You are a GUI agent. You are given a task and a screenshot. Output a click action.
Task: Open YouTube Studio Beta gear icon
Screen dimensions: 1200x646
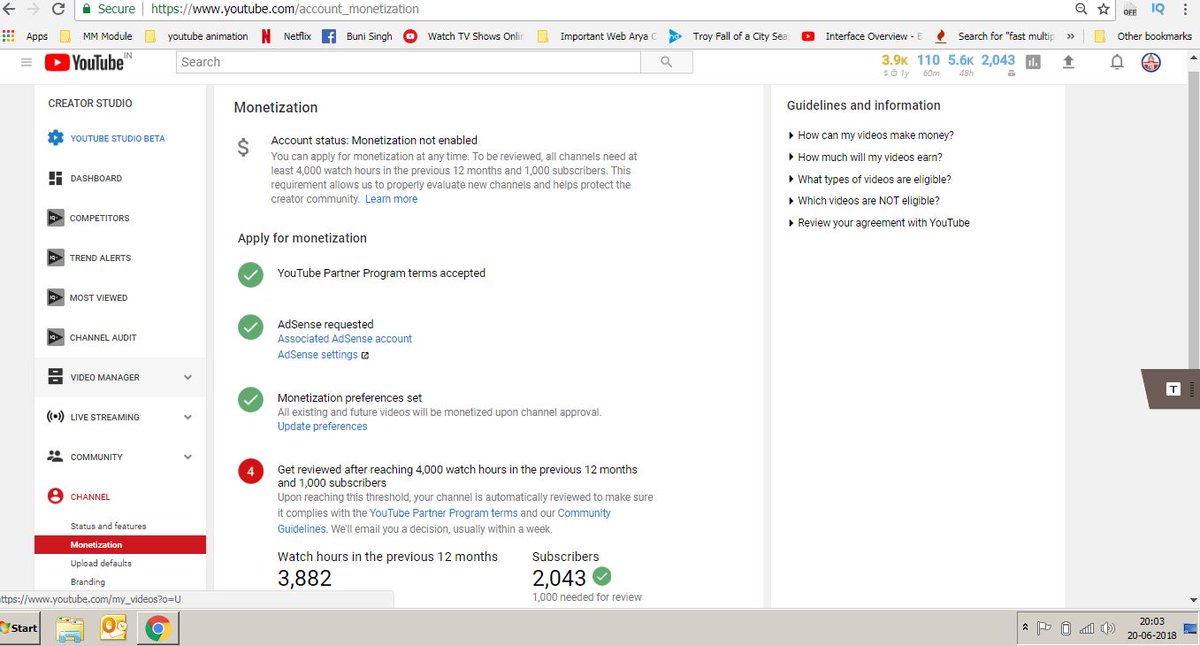(55, 138)
